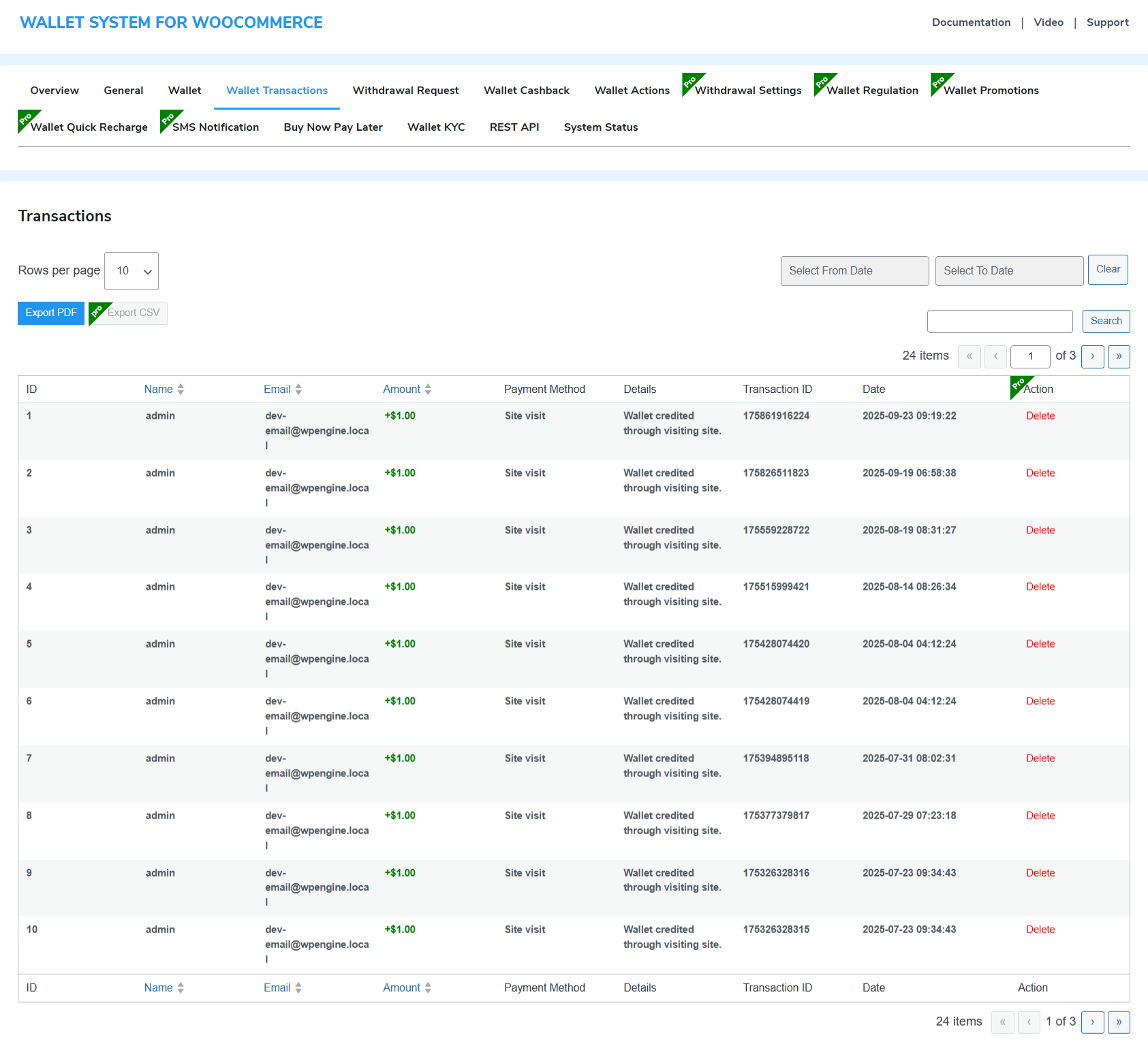The image size is (1148, 1042).
Task: Click the previous-page arrow at bottom pagination
Action: point(1029,1022)
